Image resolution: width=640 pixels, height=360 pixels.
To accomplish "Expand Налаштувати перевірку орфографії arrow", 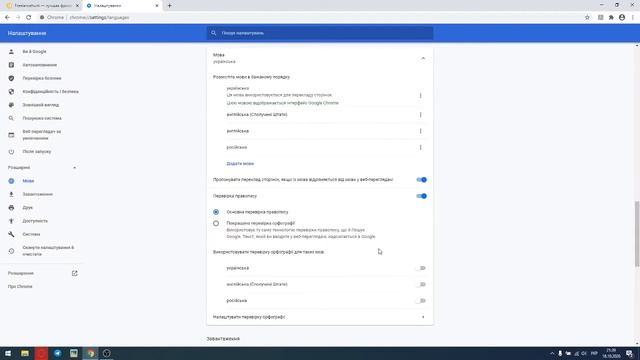I will click(423, 317).
